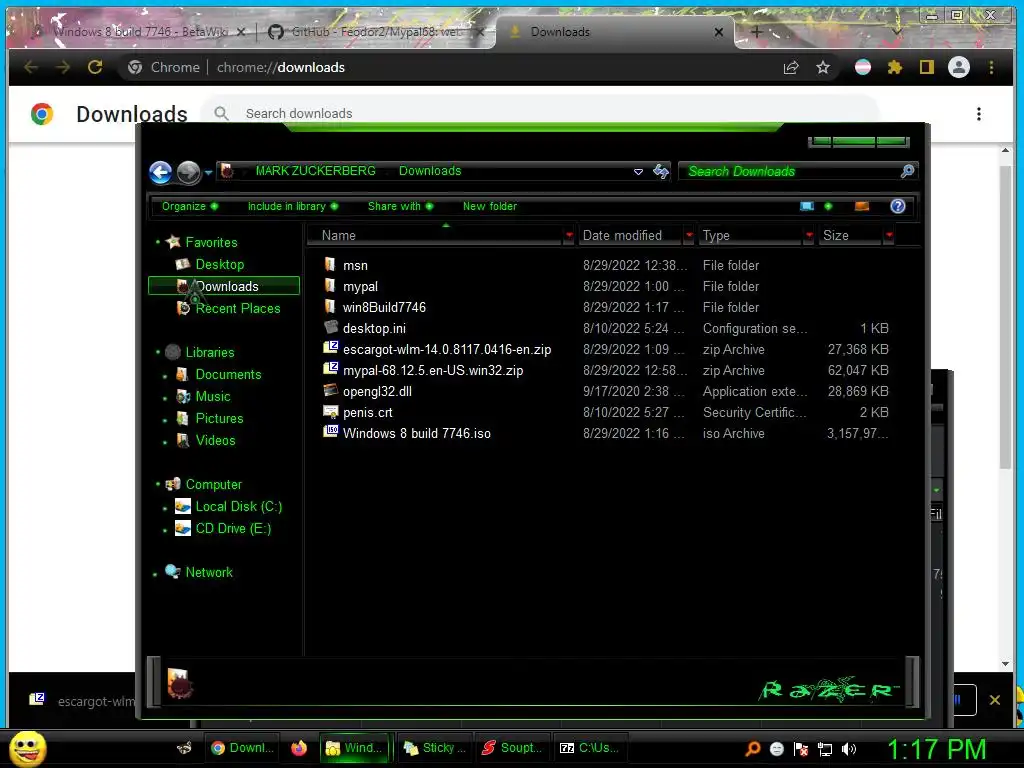Select MARK ZUCKERBERG in the address path
This screenshot has height=768, width=1024.
coord(315,171)
